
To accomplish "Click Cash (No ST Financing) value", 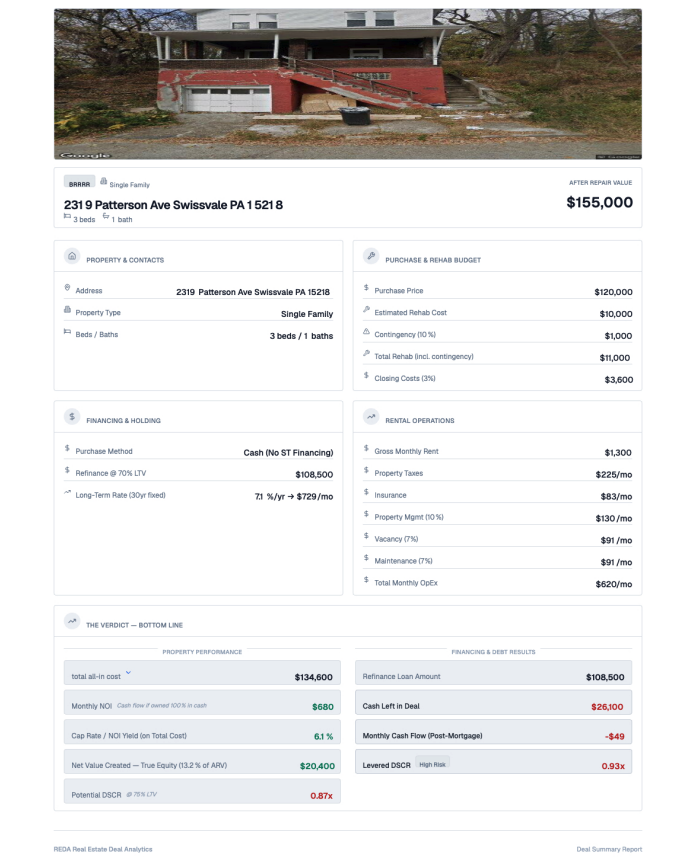I will pyautogui.click(x=288, y=453).
